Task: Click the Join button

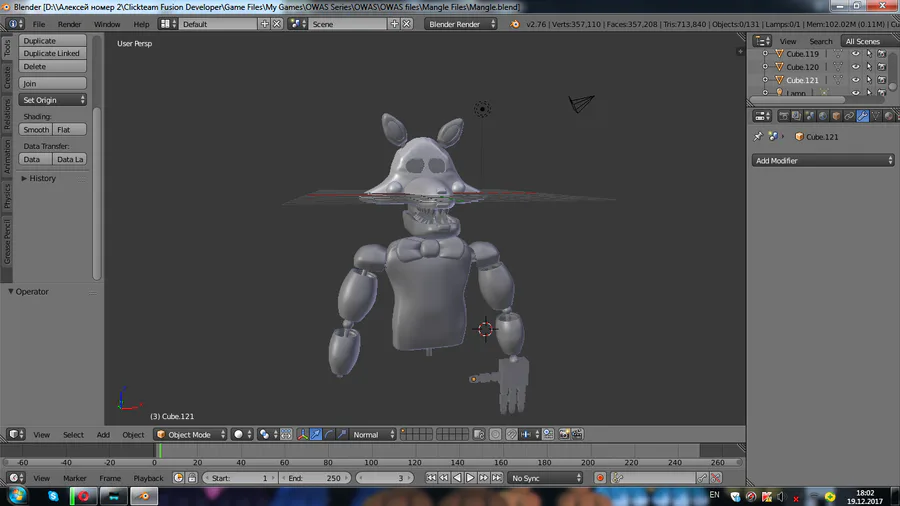Action: click(53, 83)
